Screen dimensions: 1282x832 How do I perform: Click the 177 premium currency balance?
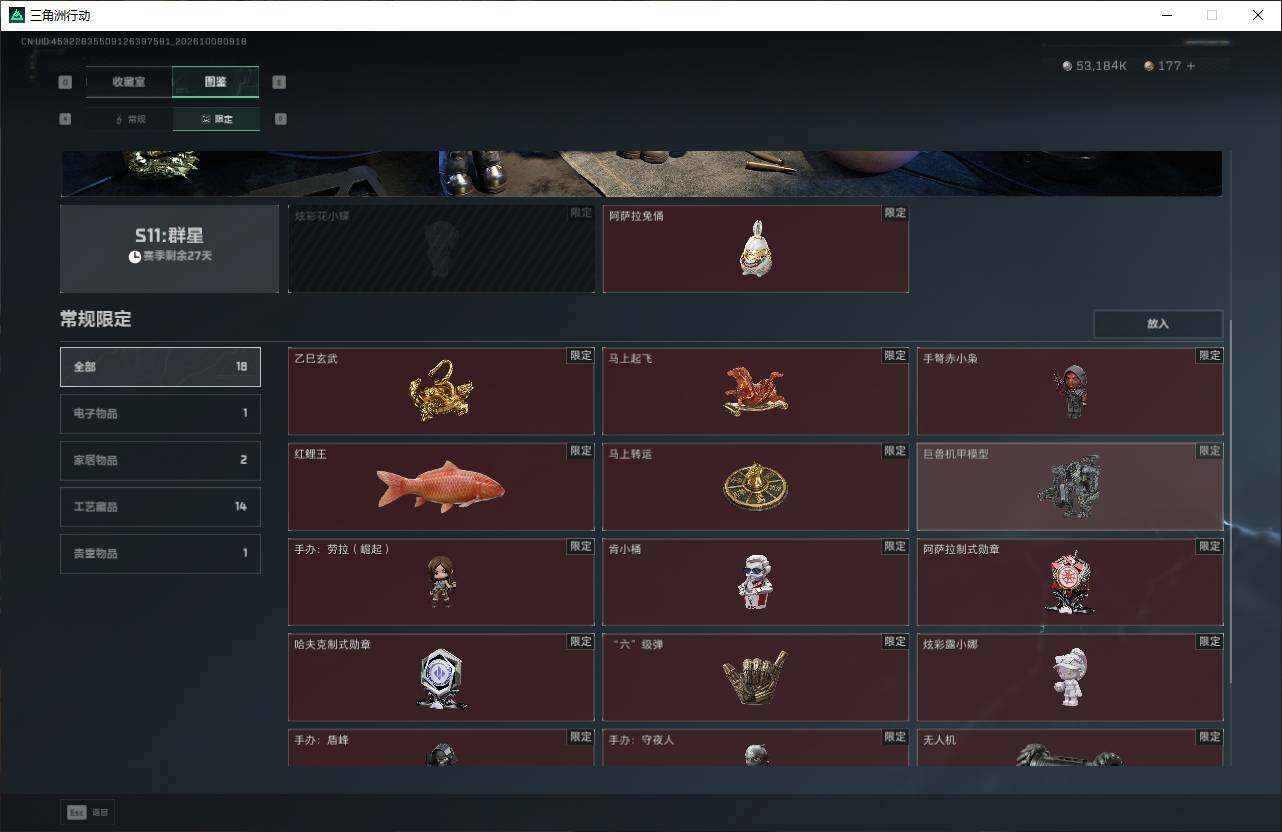(1163, 66)
